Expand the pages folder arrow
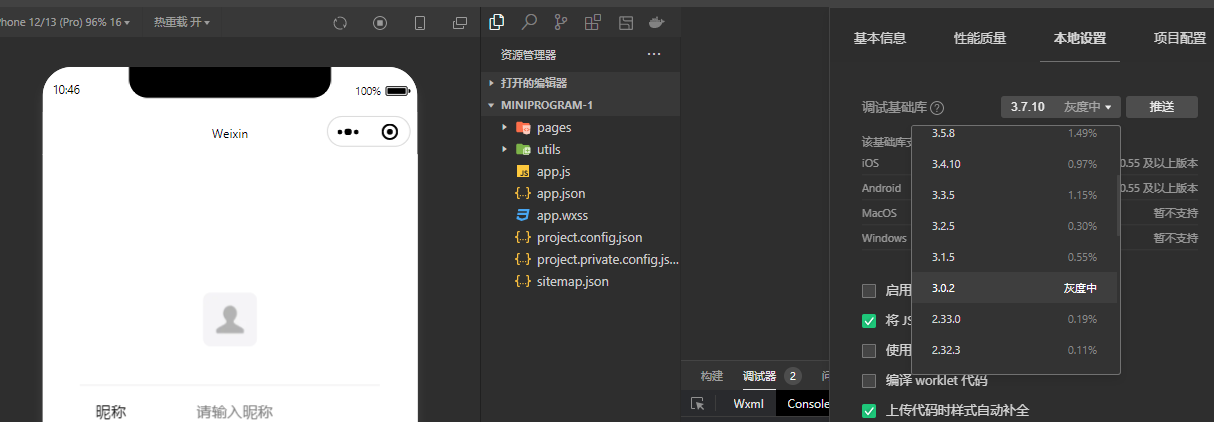1214x422 pixels. pos(505,128)
